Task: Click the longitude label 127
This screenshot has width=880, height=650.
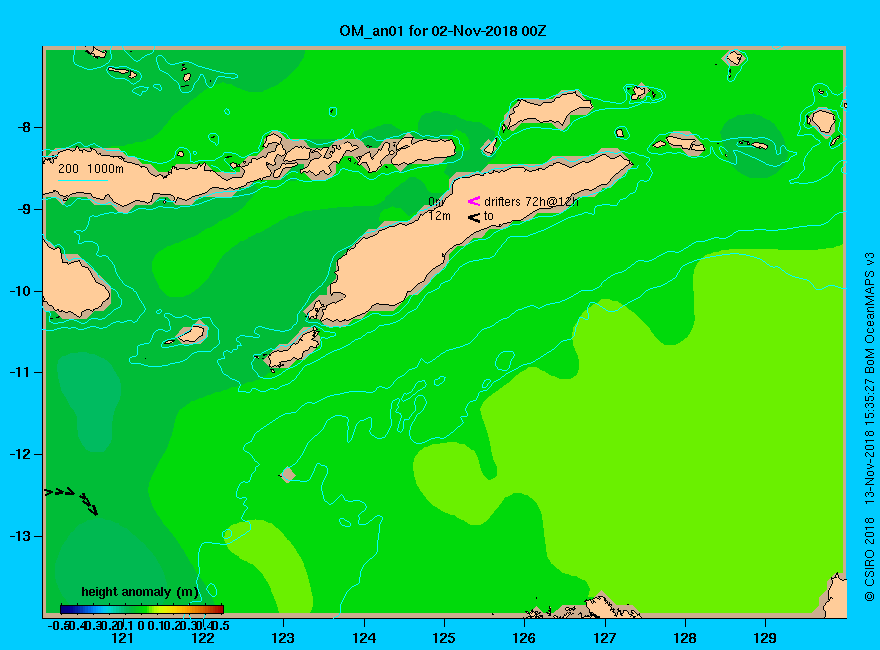Action: pos(604,638)
